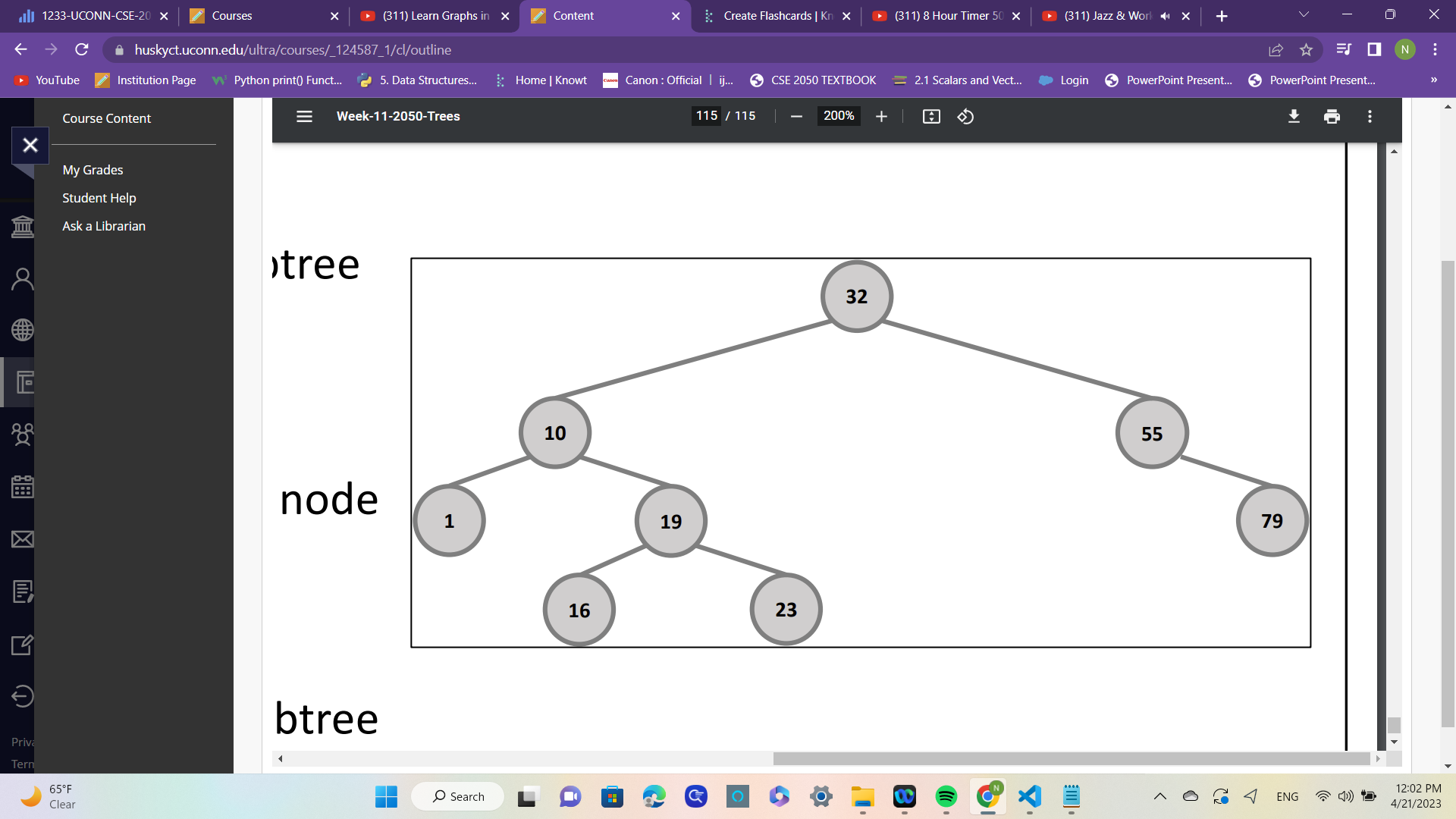
Task: Zoom in the PDF with plus button
Action: (881, 116)
